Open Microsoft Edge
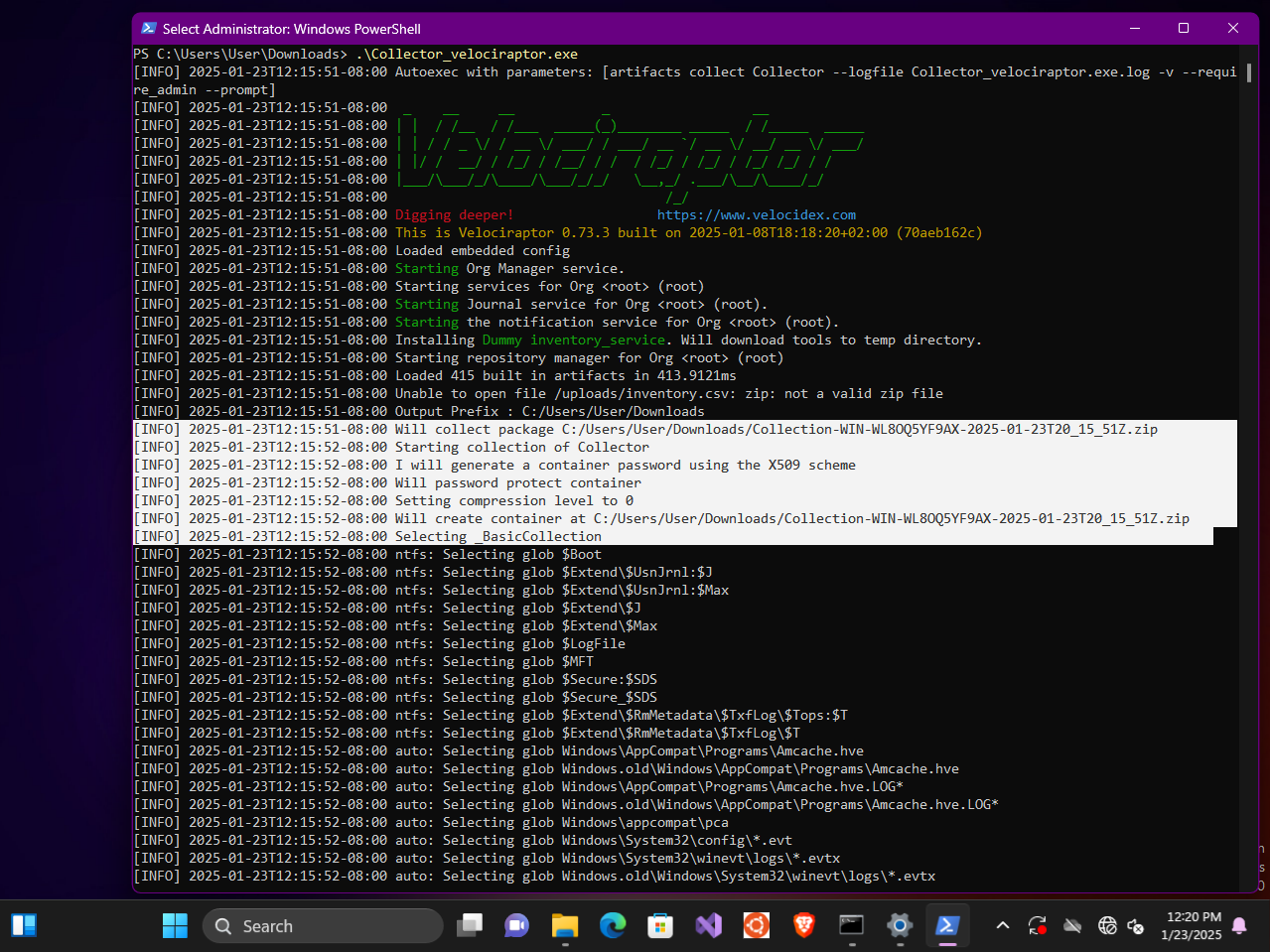 613,925
